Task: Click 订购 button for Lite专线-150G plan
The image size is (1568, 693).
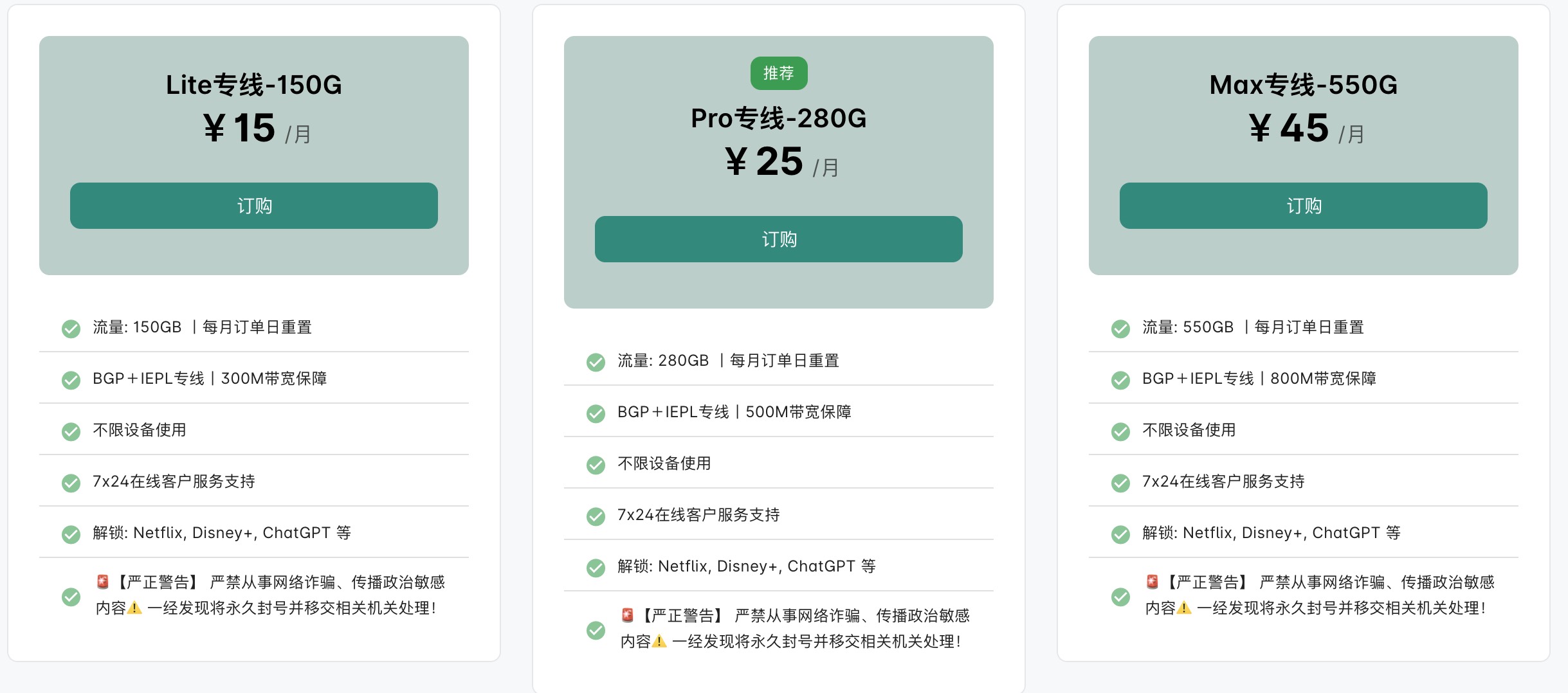Action: pos(254,206)
